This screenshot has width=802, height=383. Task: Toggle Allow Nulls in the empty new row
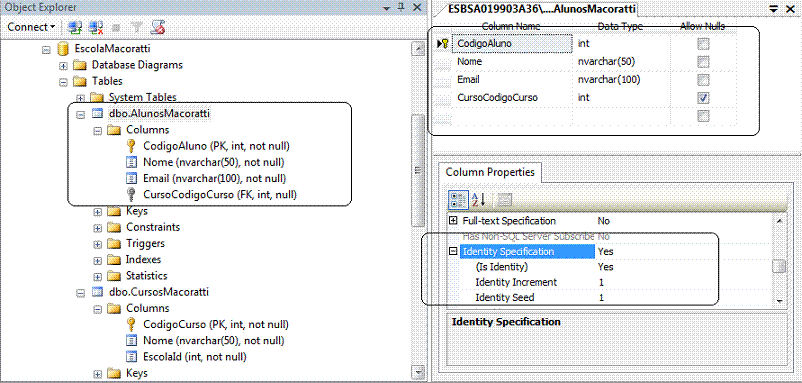(x=703, y=116)
